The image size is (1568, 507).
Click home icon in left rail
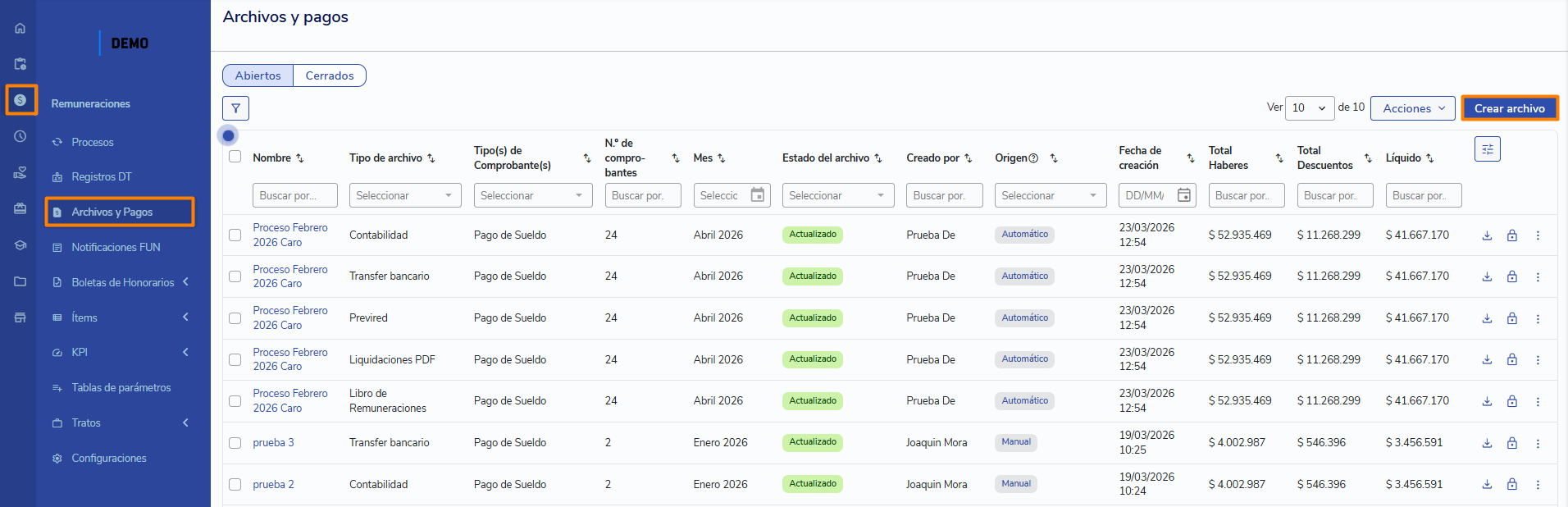pyautogui.click(x=21, y=28)
